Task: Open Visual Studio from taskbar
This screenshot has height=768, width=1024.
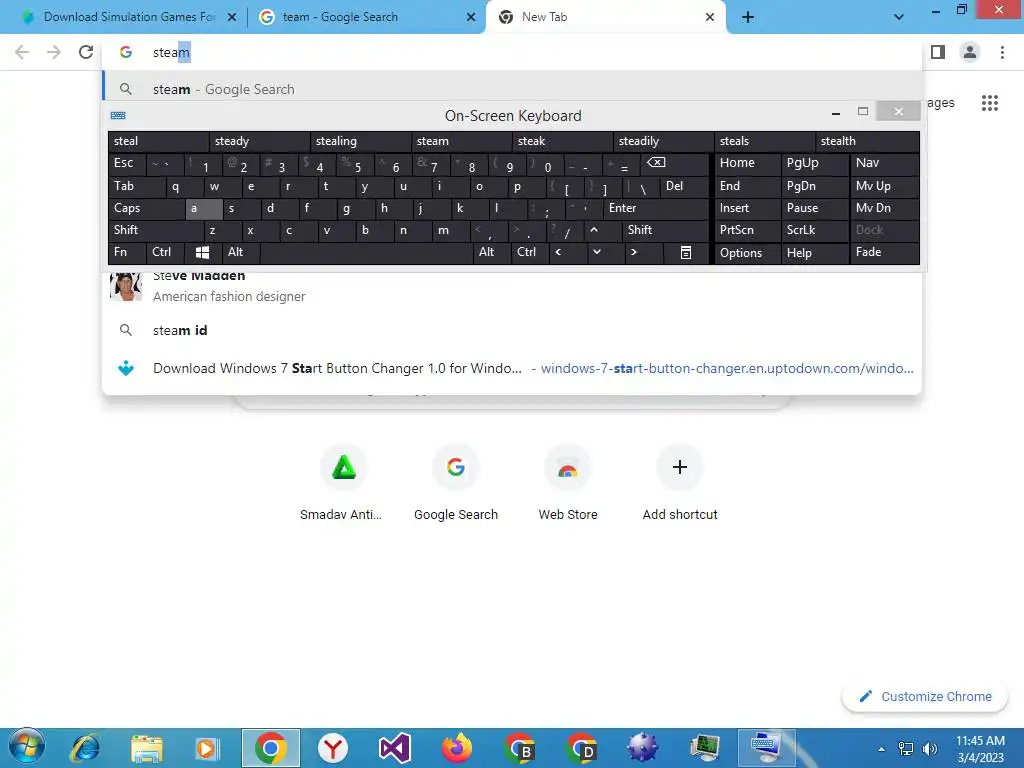Action: (x=394, y=748)
